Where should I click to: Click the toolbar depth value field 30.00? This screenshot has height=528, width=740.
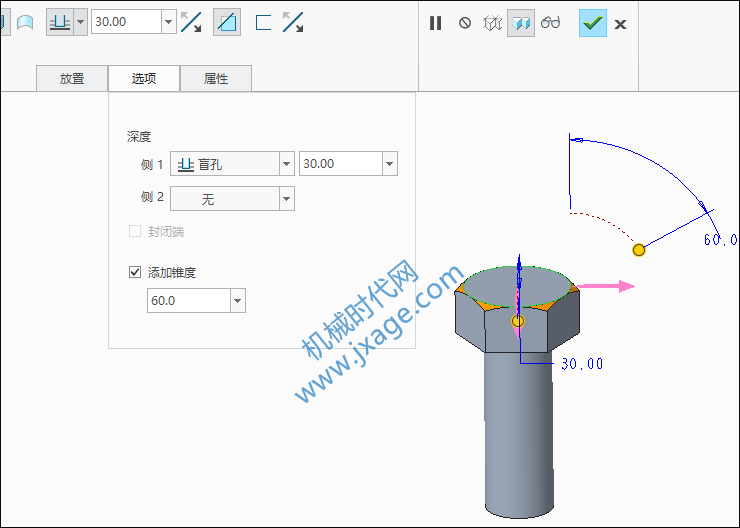126,22
